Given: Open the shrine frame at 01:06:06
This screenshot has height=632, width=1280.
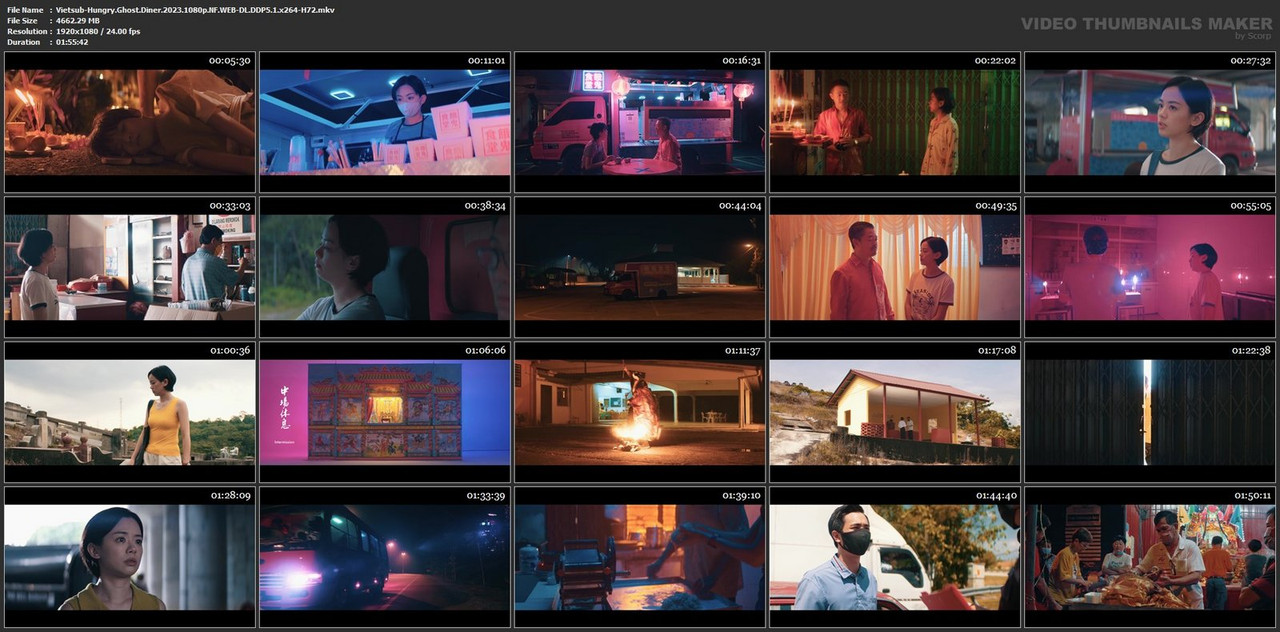Looking at the screenshot, I should click(385, 412).
